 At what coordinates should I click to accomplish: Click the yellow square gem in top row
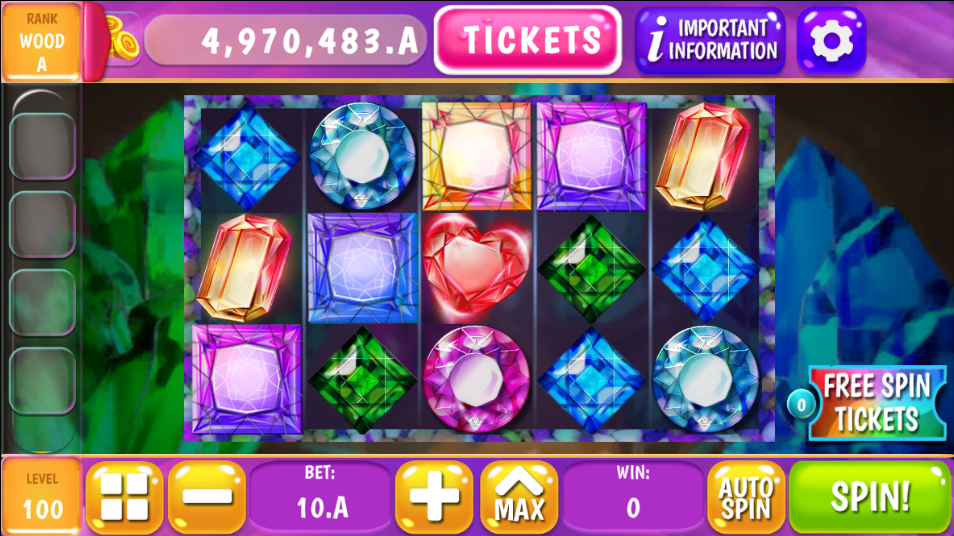click(x=476, y=156)
